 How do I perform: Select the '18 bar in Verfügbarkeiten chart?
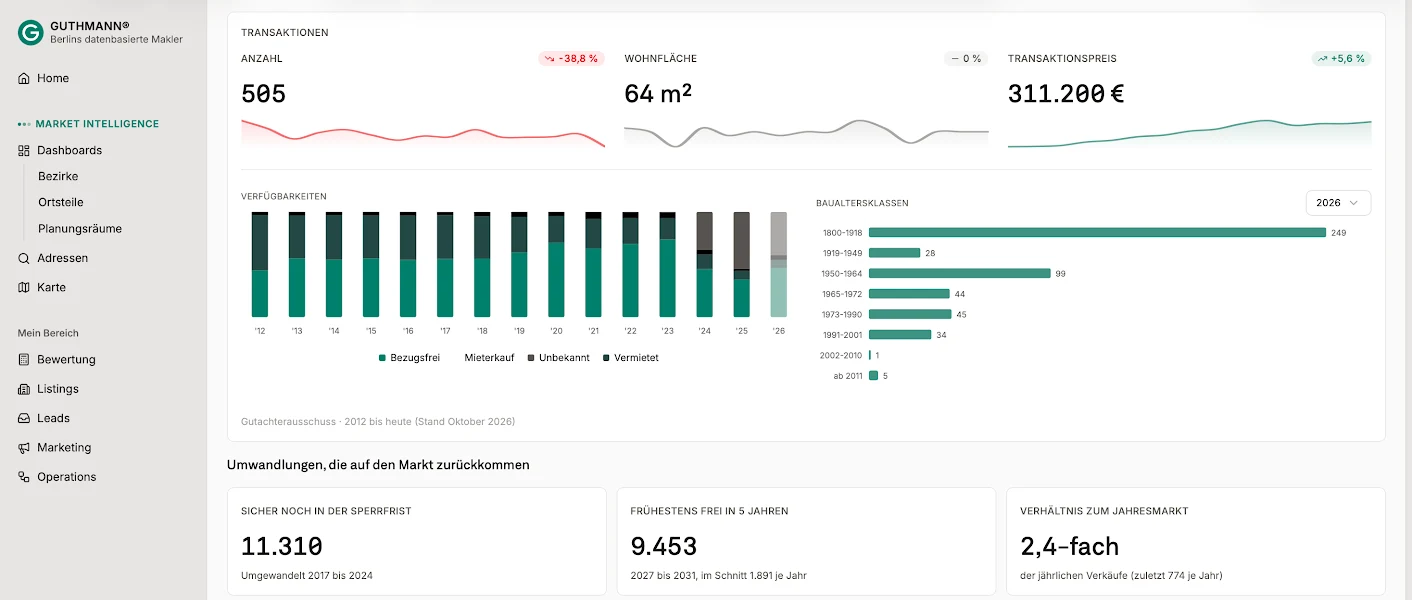tap(482, 264)
